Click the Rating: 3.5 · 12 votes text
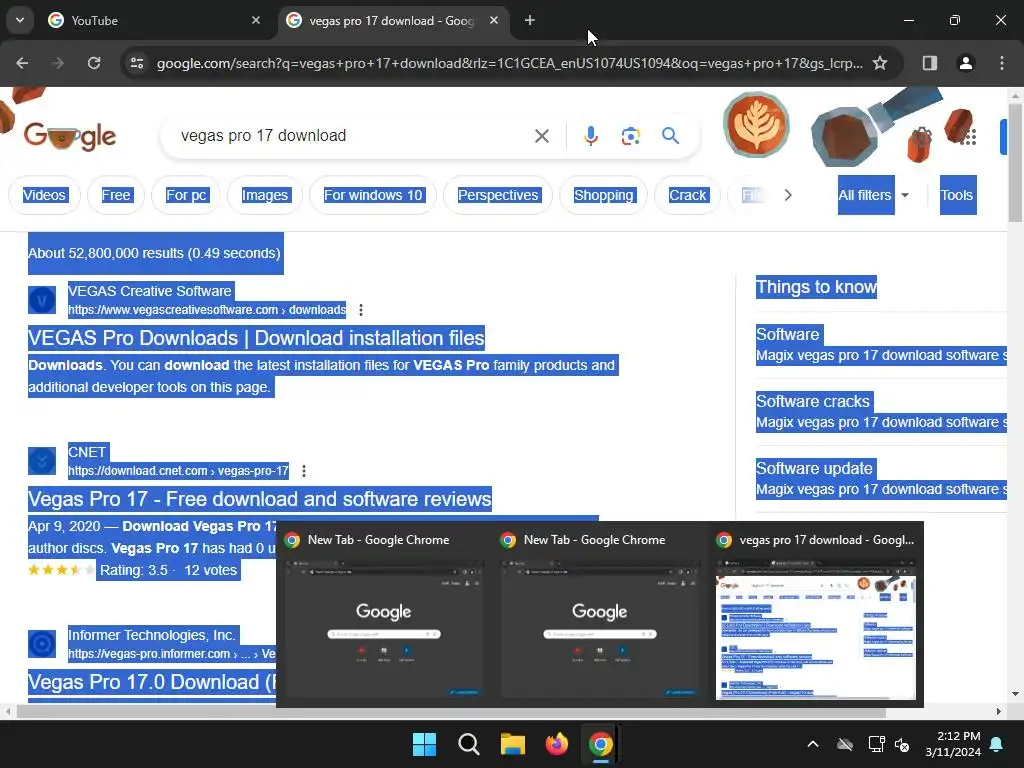The width and height of the screenshot is (1024, 768). tap(168, 570)
